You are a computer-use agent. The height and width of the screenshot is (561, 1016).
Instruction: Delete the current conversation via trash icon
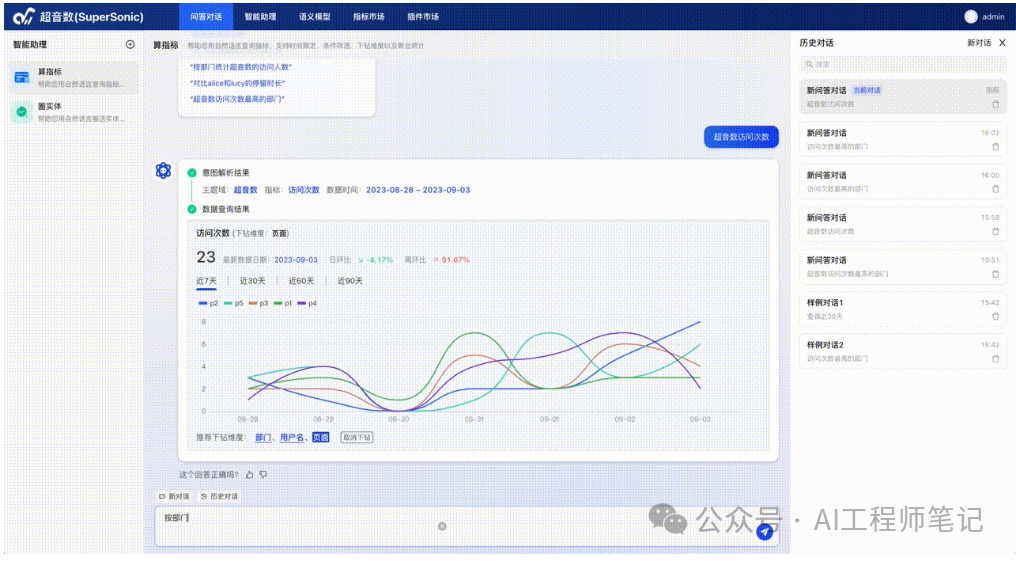point(996,104)
